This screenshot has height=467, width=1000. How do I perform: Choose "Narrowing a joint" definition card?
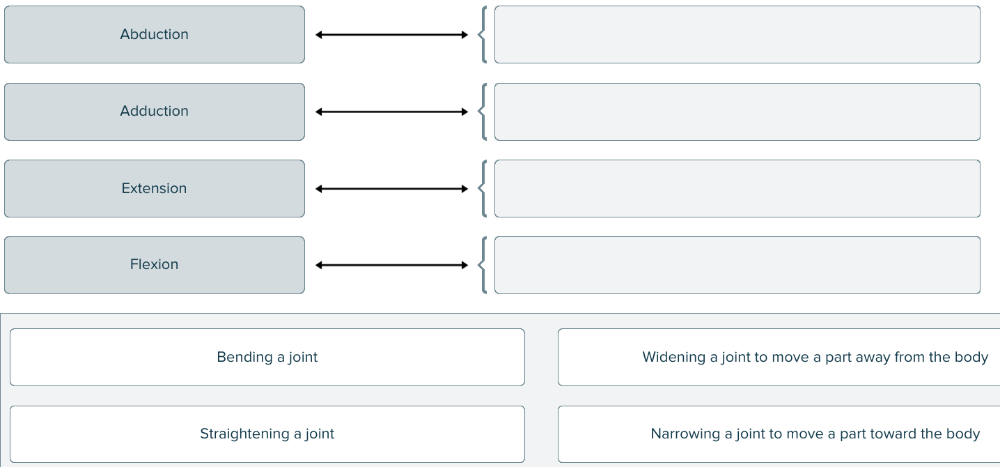coord(778,434)
